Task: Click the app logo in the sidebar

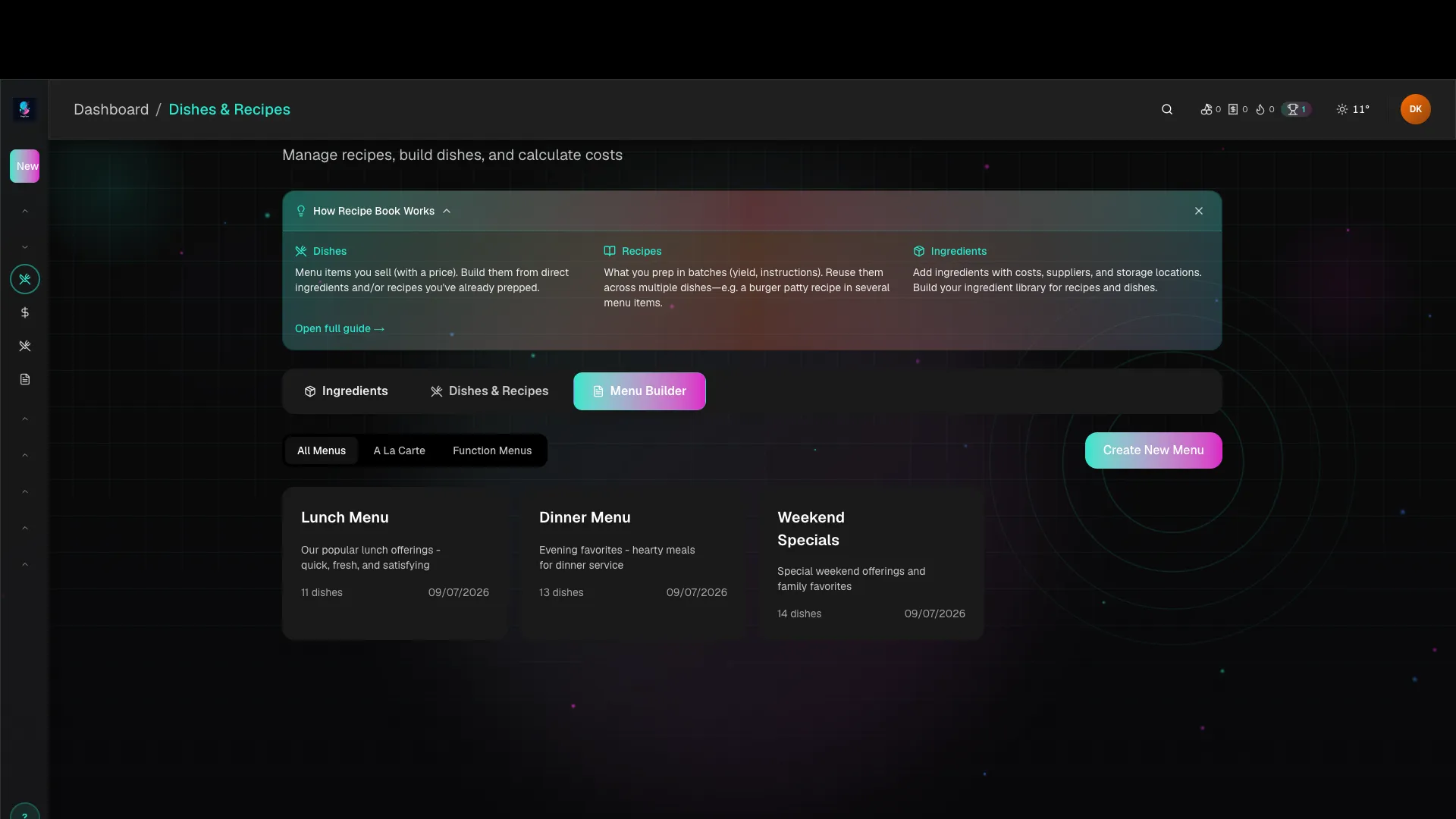Action: [x=24, y=109]
